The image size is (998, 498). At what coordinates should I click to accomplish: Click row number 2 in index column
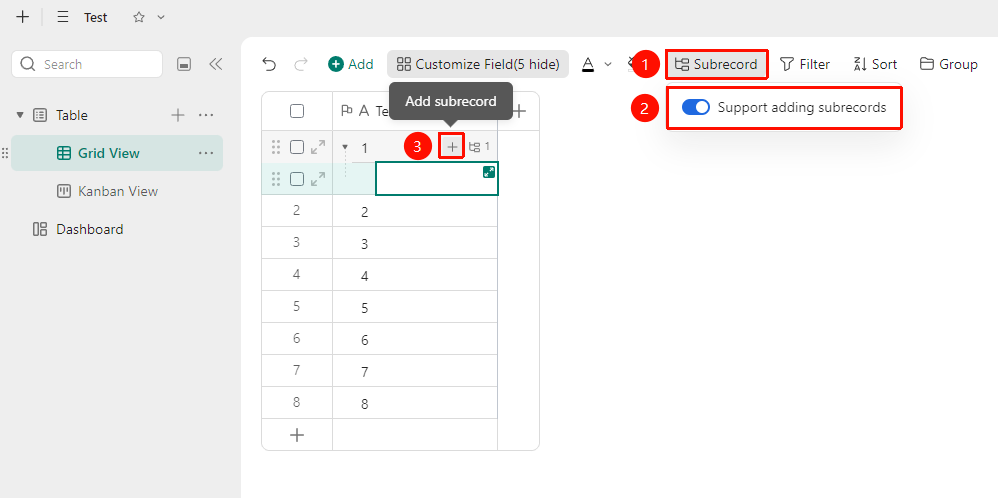(297, 210)
